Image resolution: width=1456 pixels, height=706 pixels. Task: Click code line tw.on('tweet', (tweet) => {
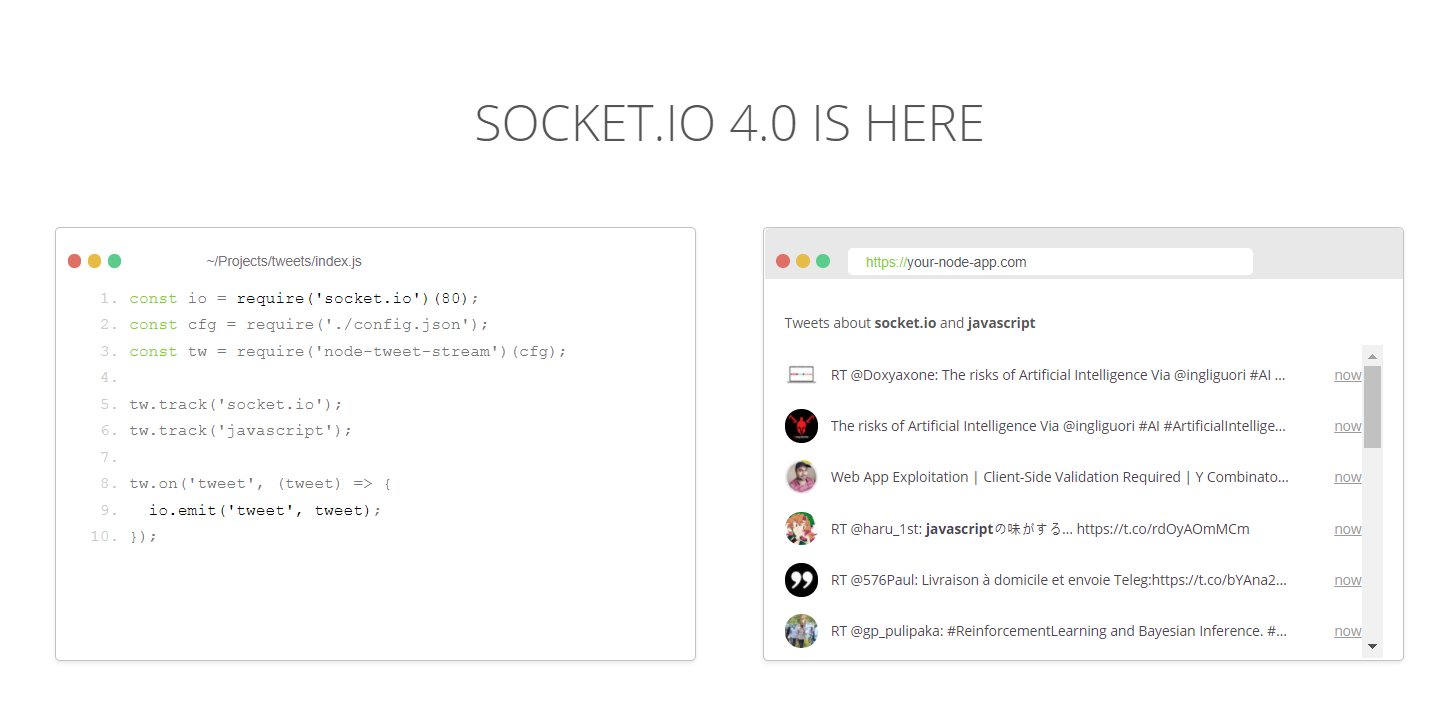pyautogui.click(x=261, y=484)
